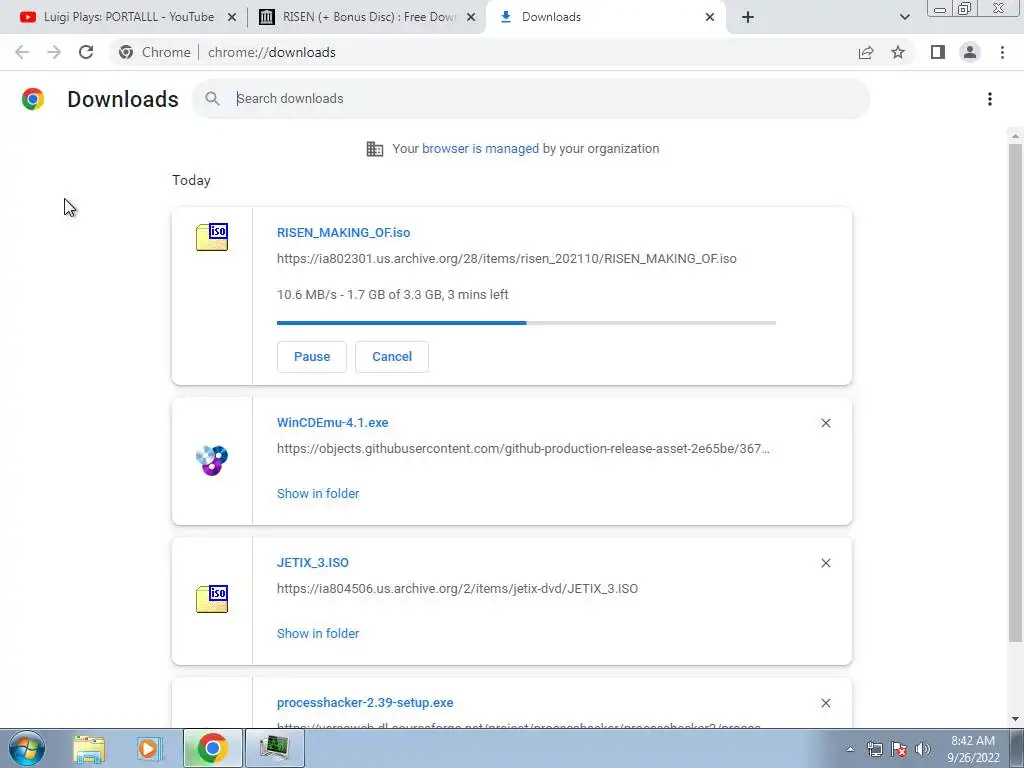Remove processhacker-2.39-setup.exe from the list
Screen dimensions: 1024x768
coord(825,703)
